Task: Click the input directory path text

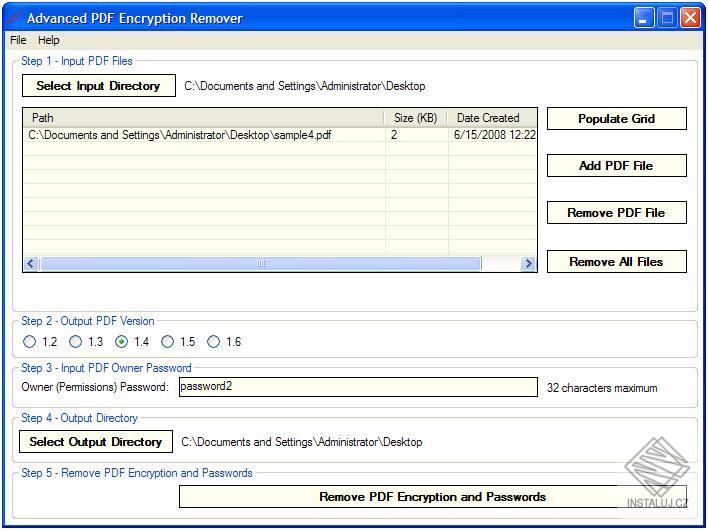Action: point(305,86)
